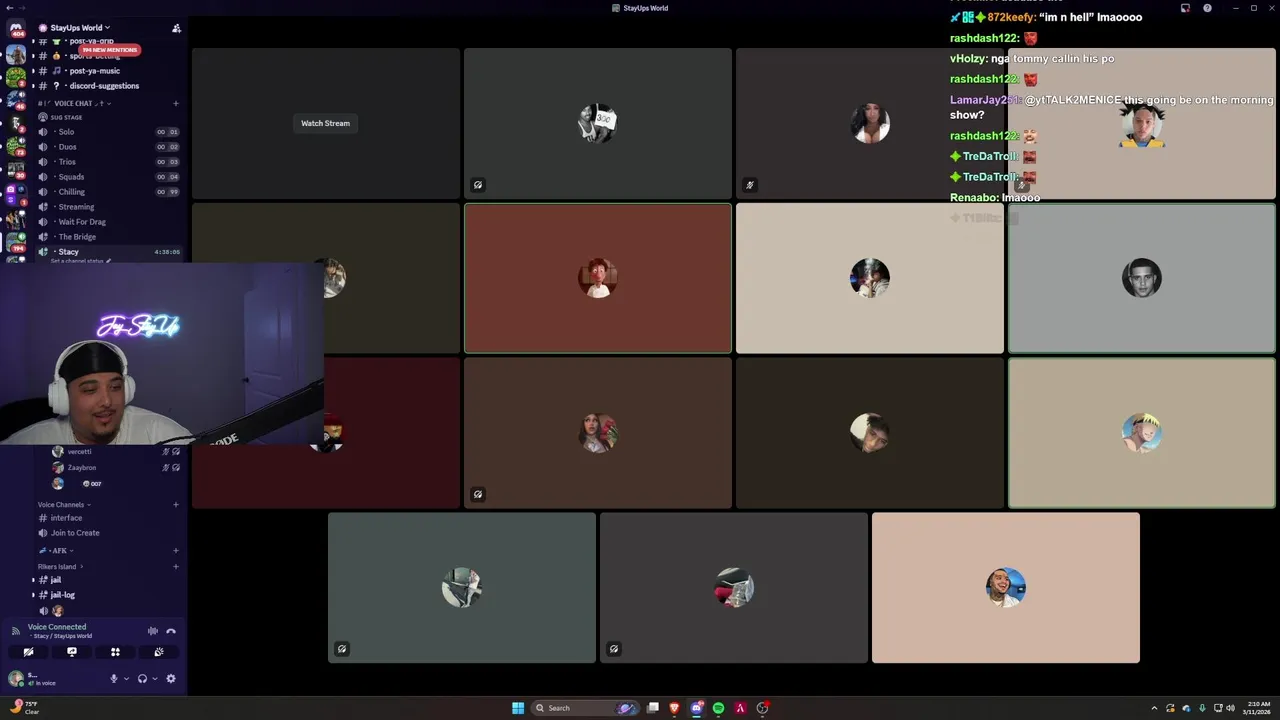Add channel to the AFK category

coord(176,551)
